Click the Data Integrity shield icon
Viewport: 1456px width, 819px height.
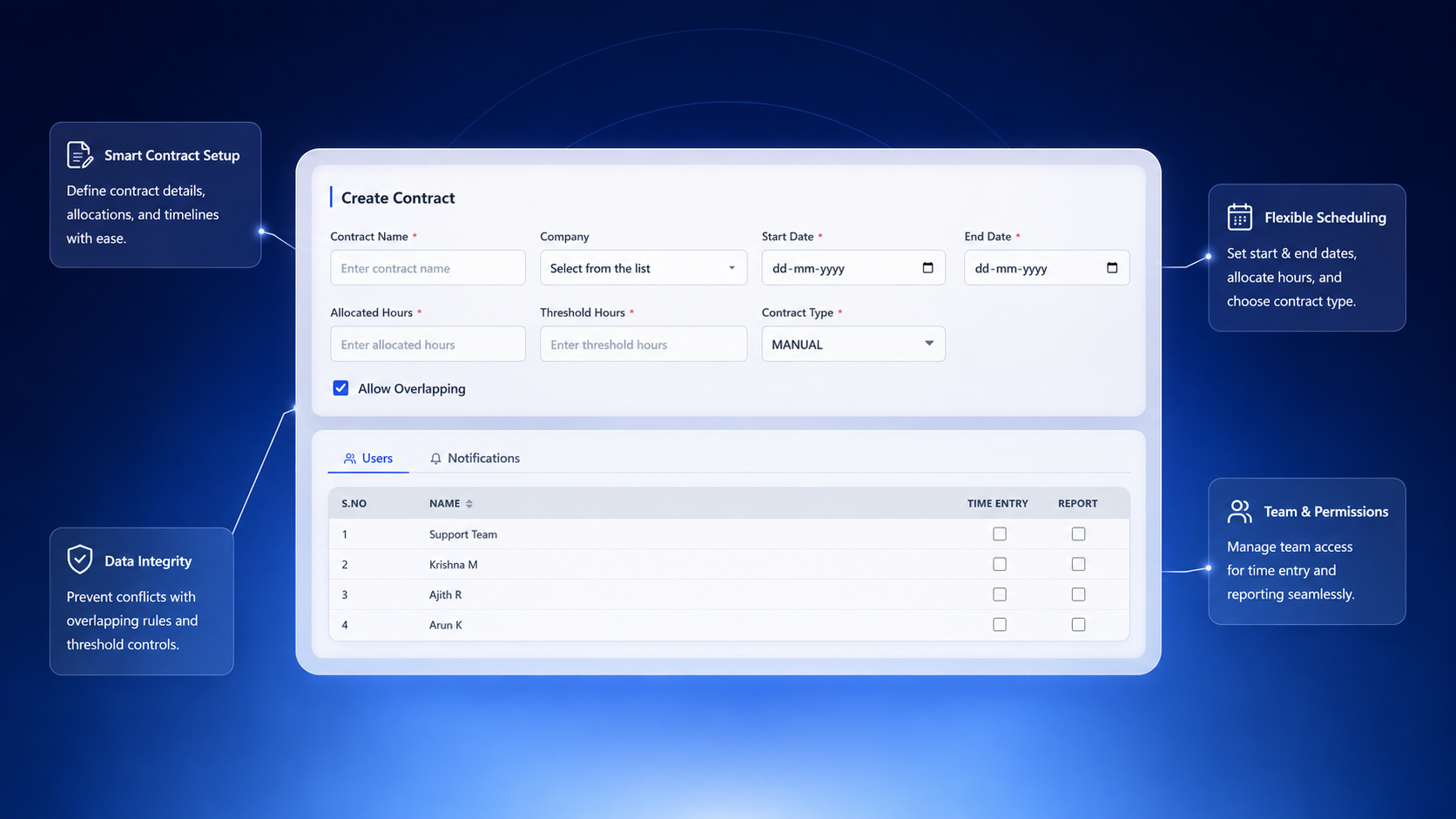[x=79, y=560]
